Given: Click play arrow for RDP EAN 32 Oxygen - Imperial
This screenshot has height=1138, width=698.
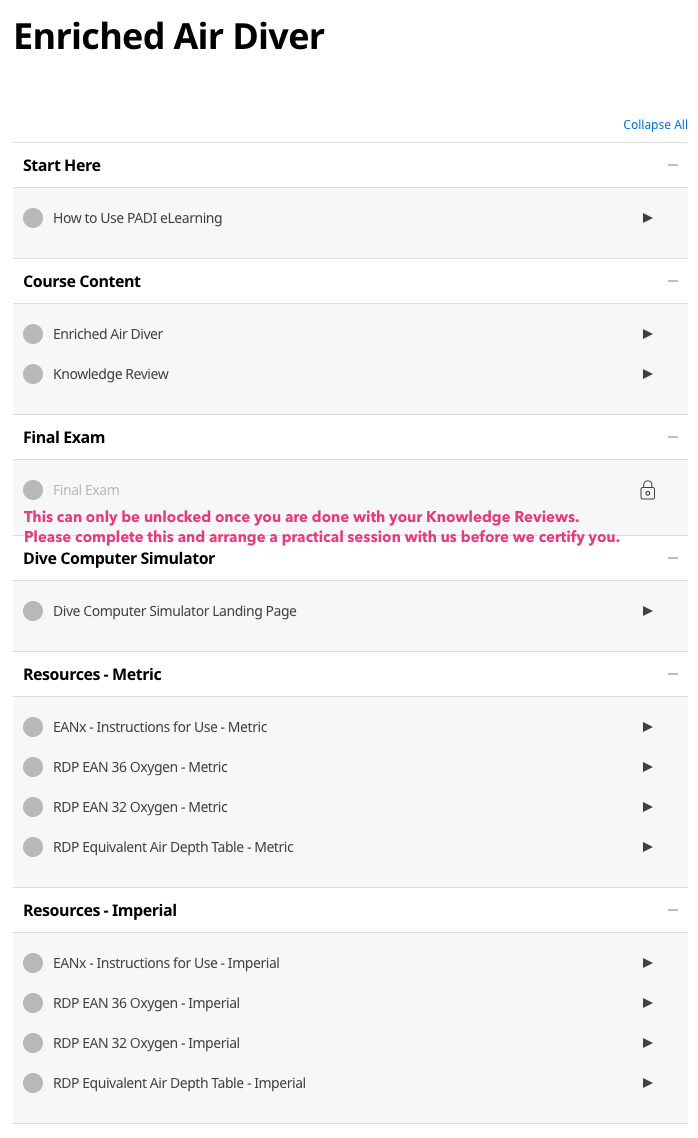Looking at the screenshot, I should click(647, 1043).
